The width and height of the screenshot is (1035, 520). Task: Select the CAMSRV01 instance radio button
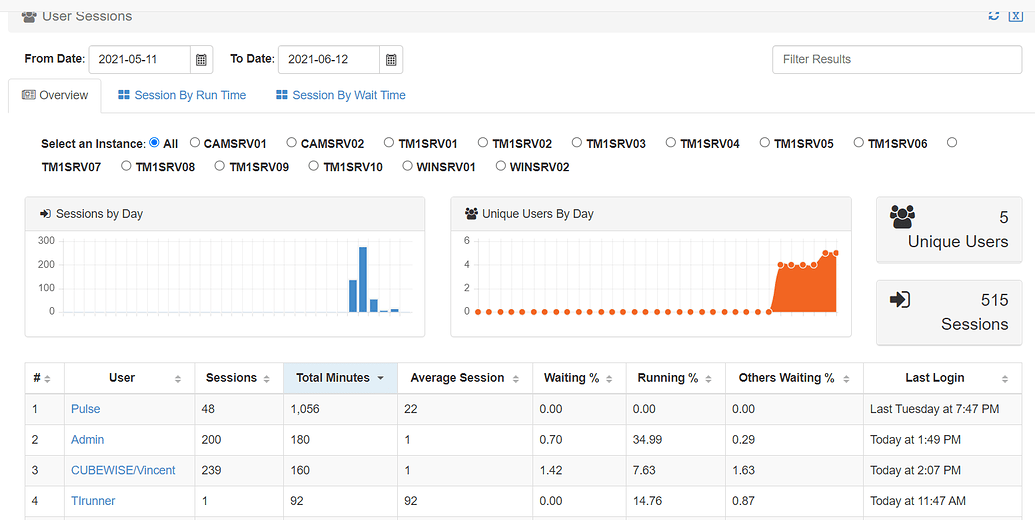[x=195, y=143]
